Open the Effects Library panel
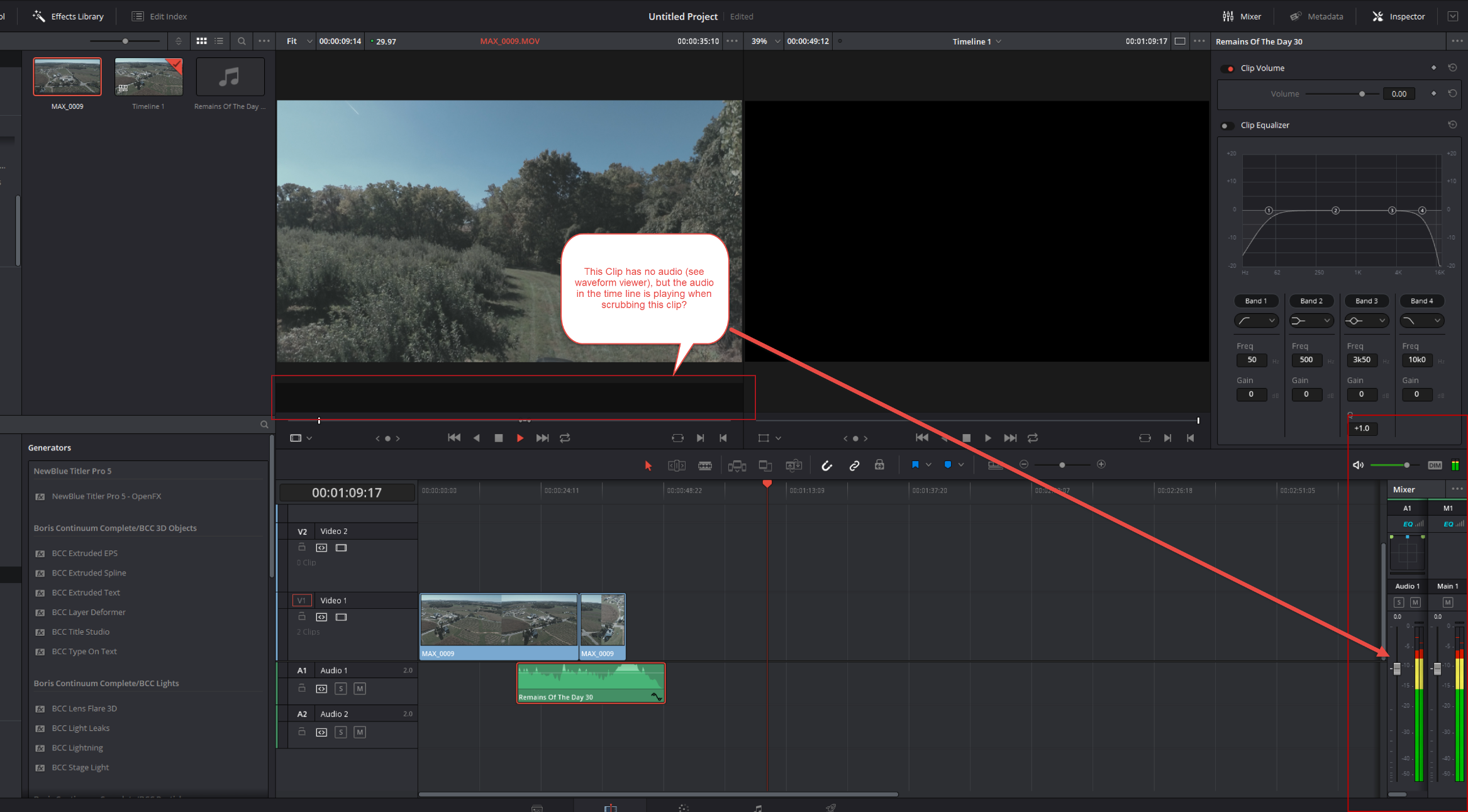 69,16
